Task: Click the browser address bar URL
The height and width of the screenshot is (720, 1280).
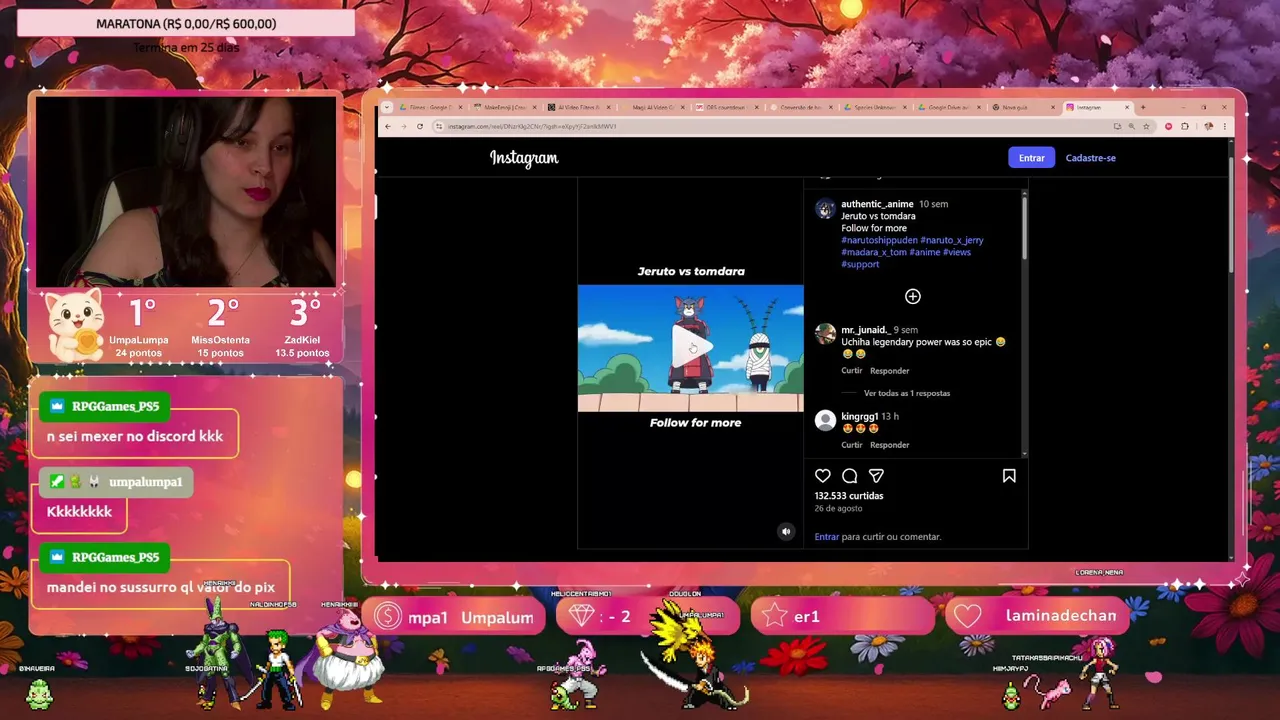Action: (x=532, y=126)
